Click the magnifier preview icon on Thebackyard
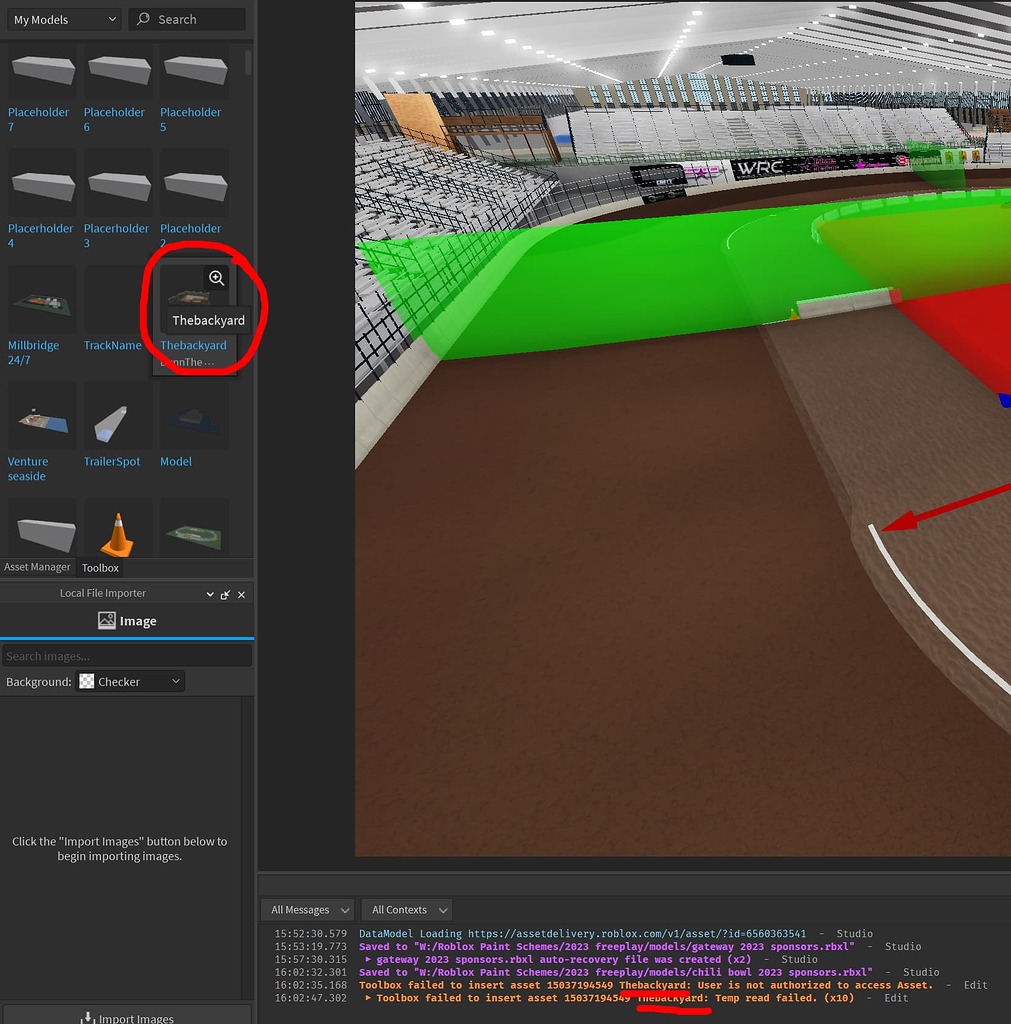Screen dimensions: 1011x1024 point(217,278)
